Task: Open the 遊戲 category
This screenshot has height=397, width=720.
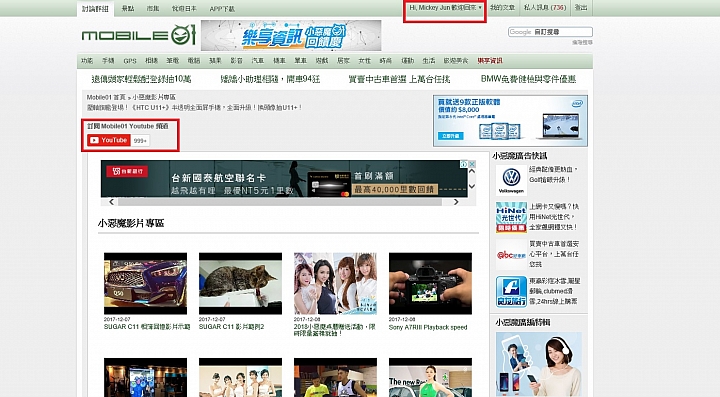Action: point(322,61)
